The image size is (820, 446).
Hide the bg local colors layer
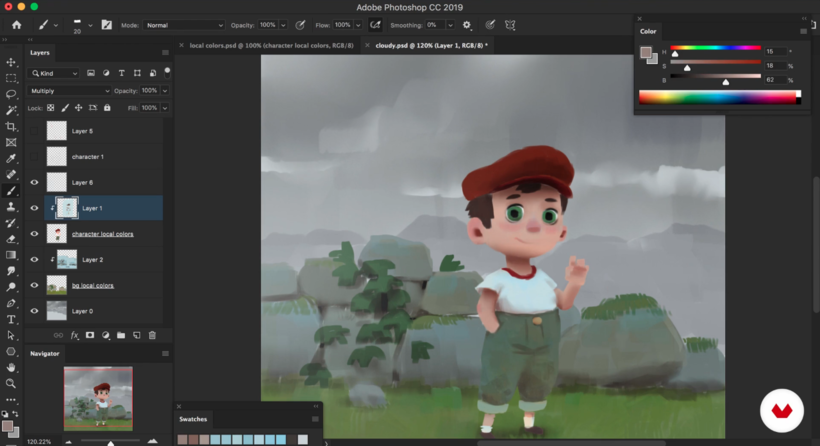coord(34,285)
